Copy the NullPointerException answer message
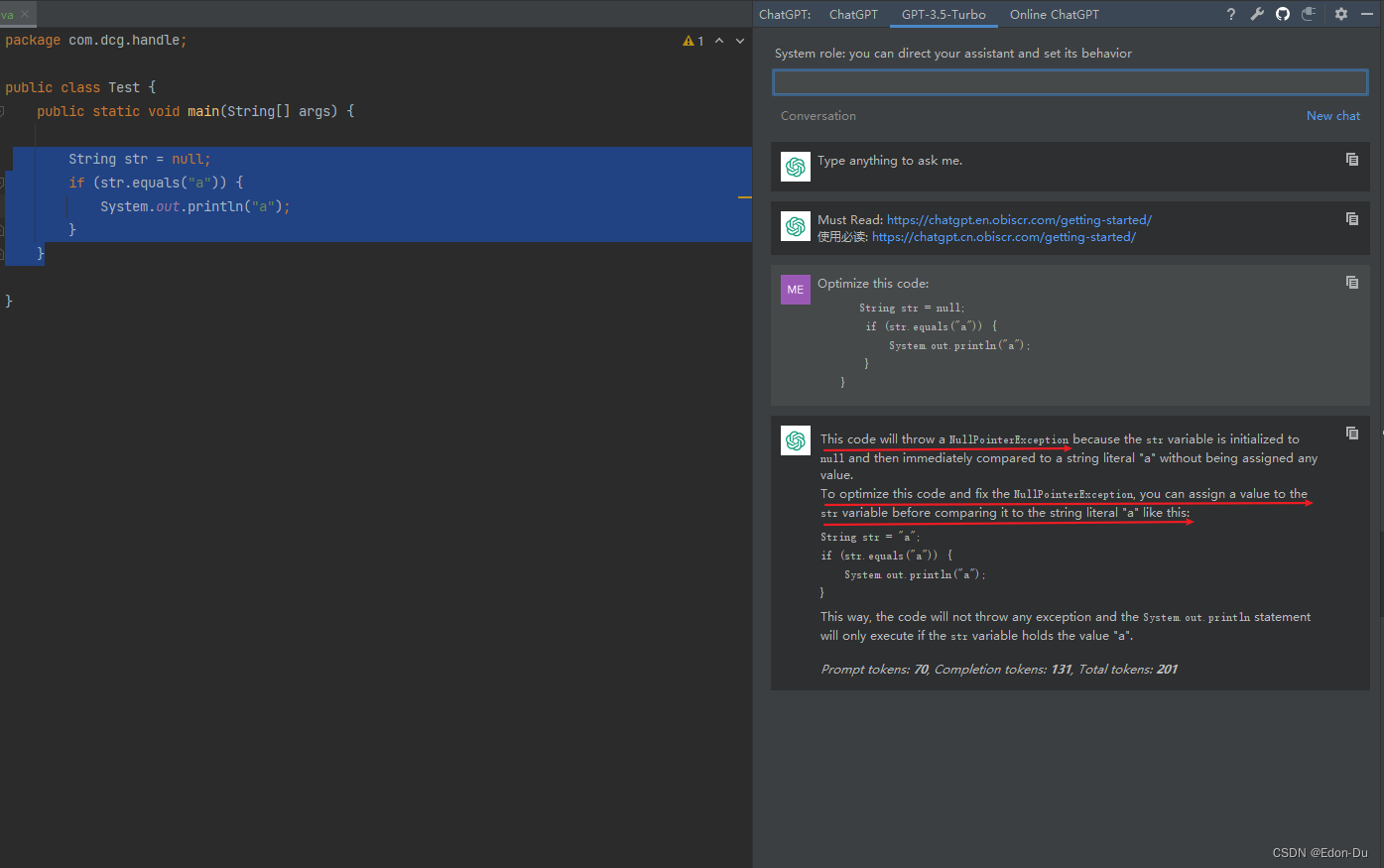Screen dimensions: 1384x868 (x=1352, y=433)
